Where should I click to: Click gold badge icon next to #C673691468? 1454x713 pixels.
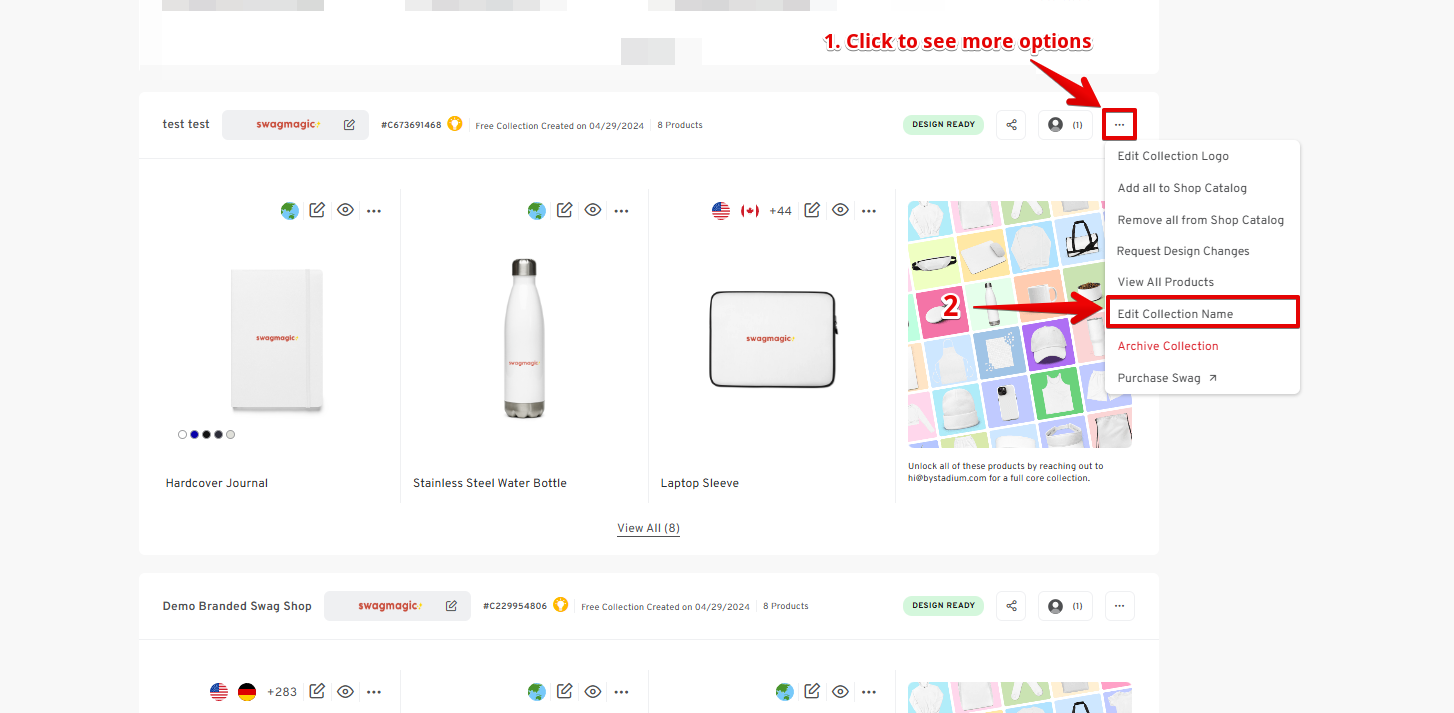455,125
